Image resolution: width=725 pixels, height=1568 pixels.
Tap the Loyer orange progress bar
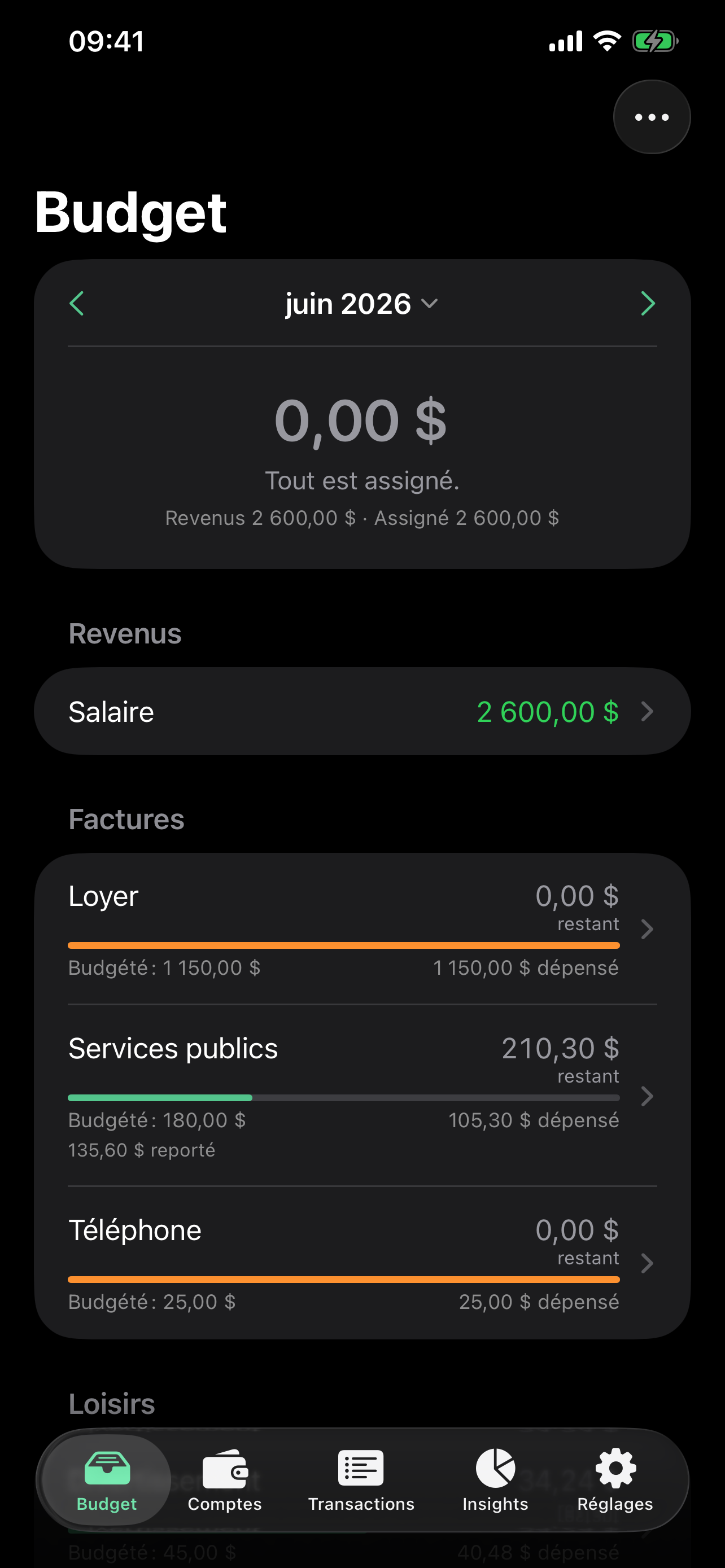coord(344,945)
